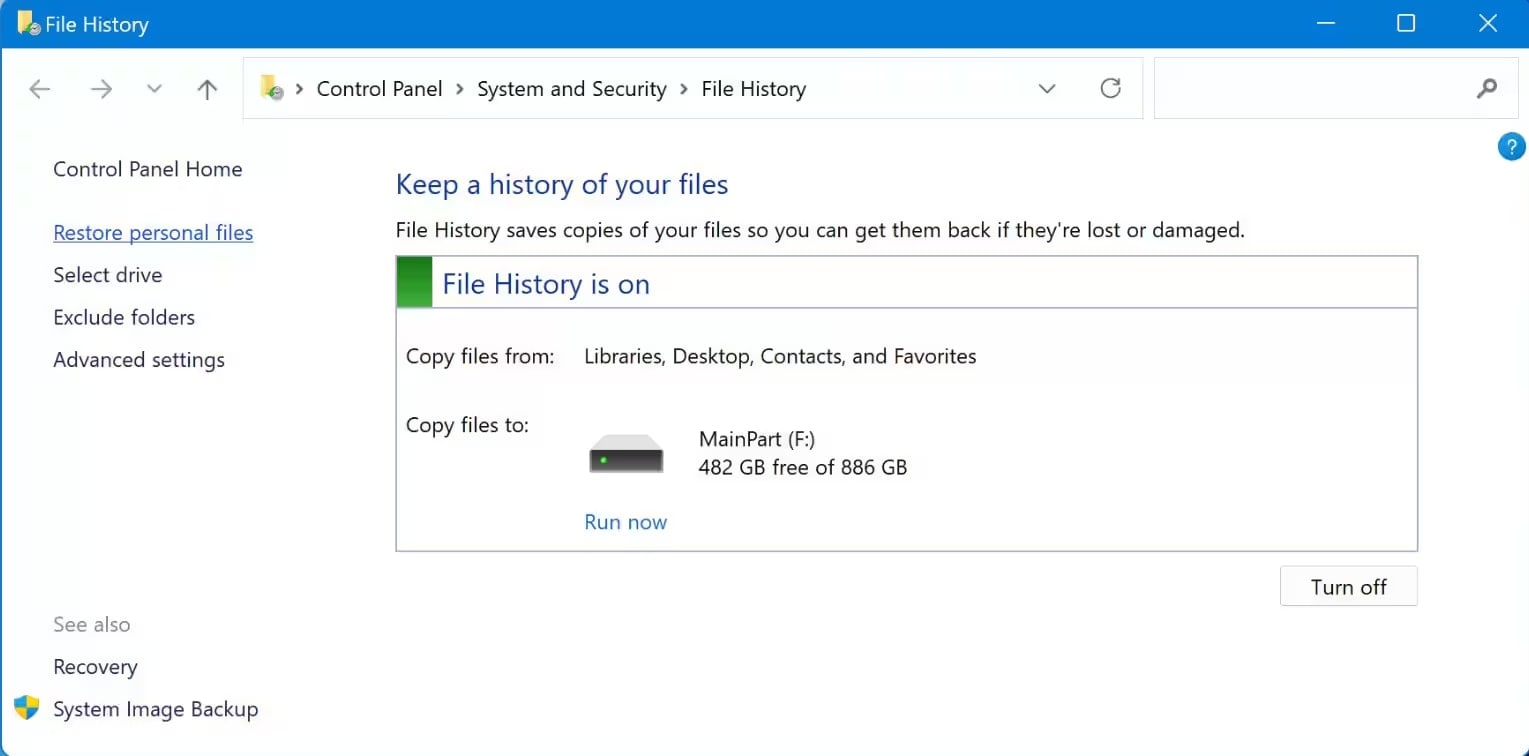The height and width of the screenshot is (756, 1529).
Task: Click the green File History status indicator
Action: tap(415, 283)
